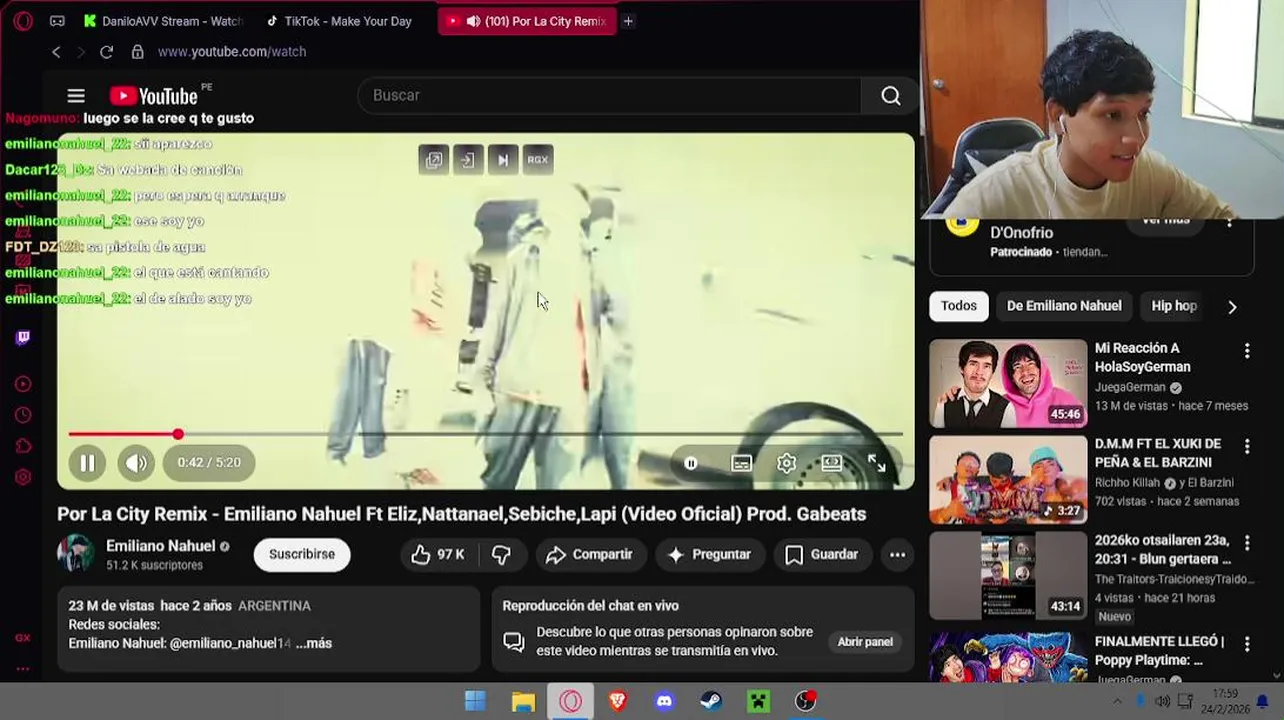1284x720 pixels.
Task: Open the Windows Start menu
Action: click(x=475, y=702)
